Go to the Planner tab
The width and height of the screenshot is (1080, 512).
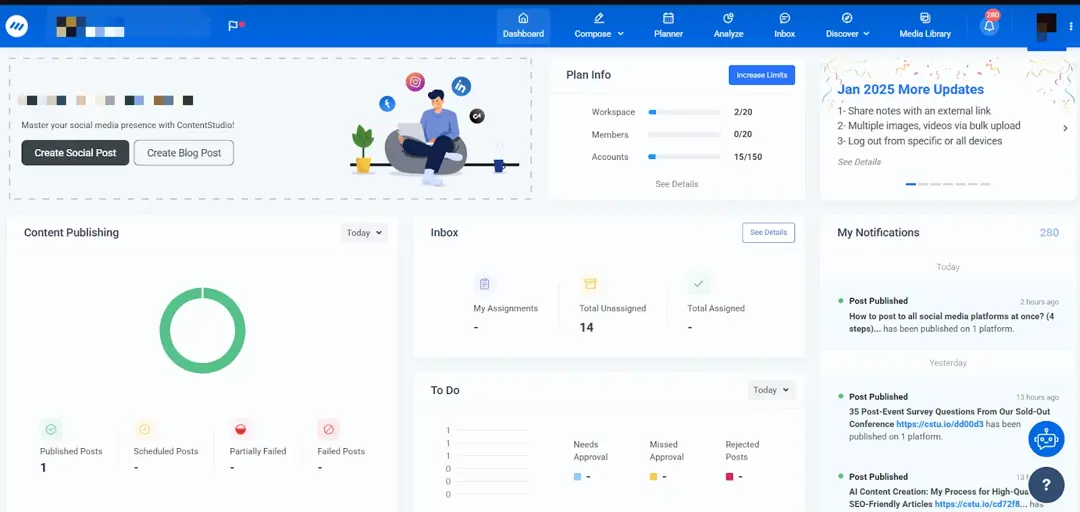click(x=668, y=26)
